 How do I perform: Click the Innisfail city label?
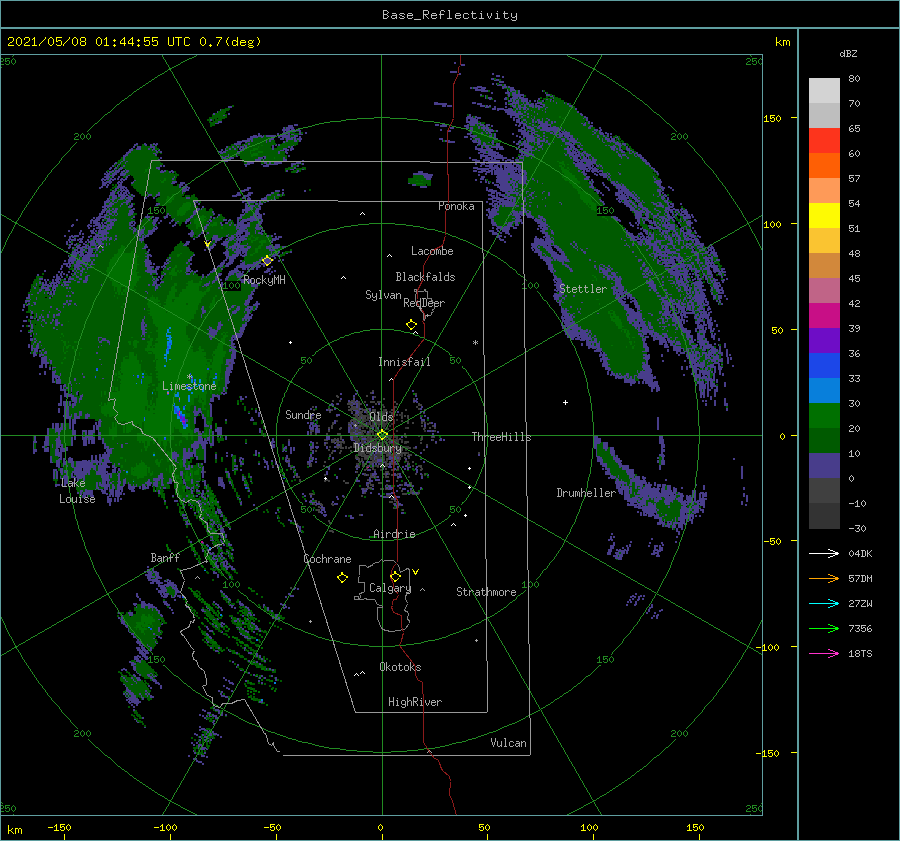(404, 362)
